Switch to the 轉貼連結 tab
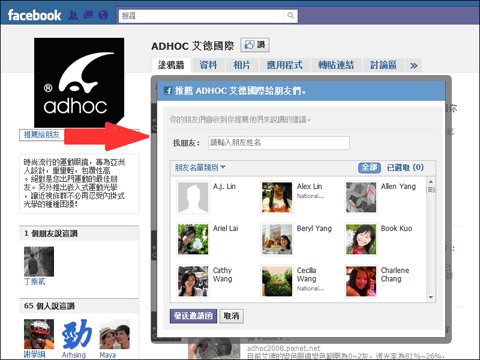Viewport: 480px width, 360px height. pos(336,65)
